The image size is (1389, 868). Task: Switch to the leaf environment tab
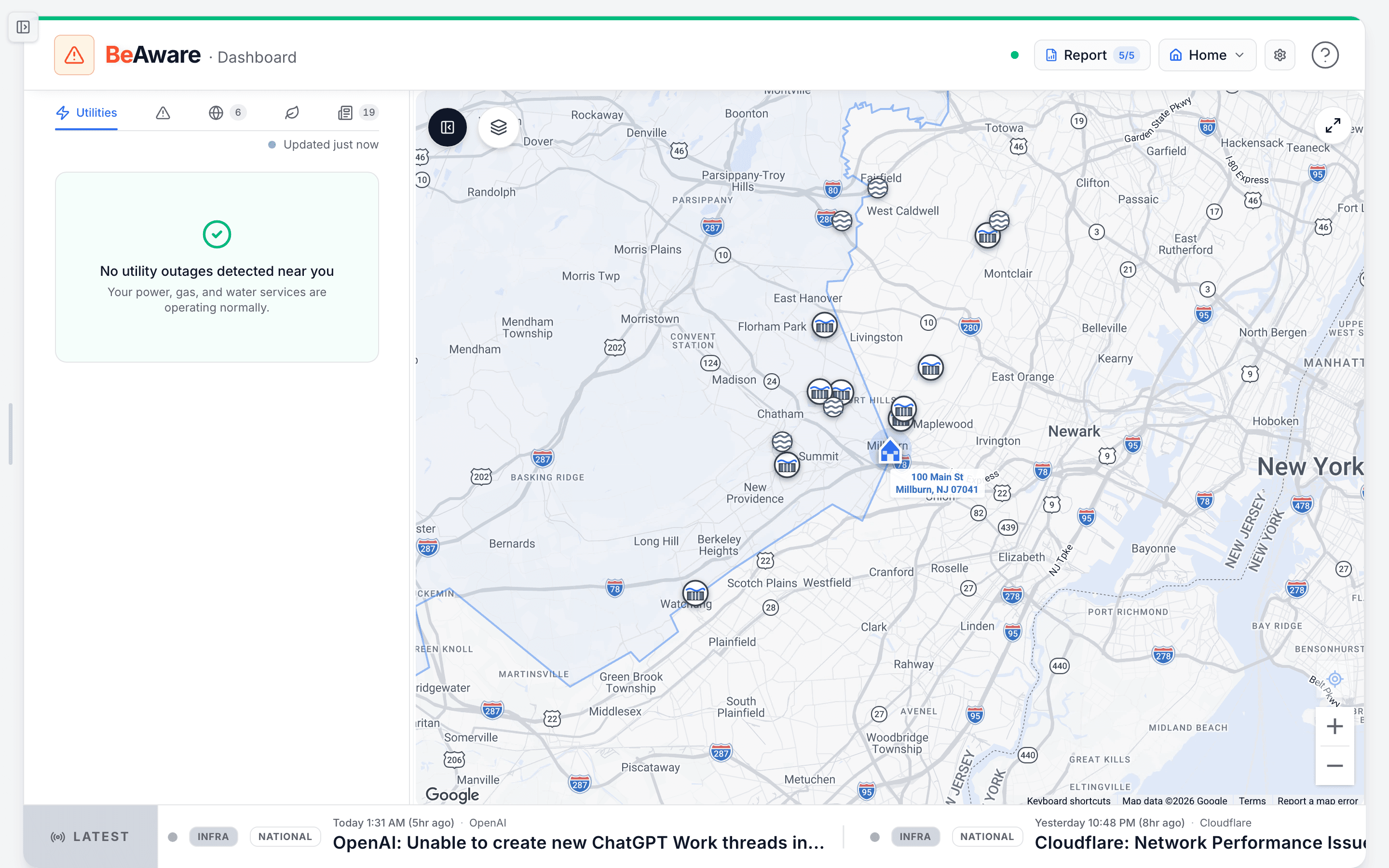(292, 112)
